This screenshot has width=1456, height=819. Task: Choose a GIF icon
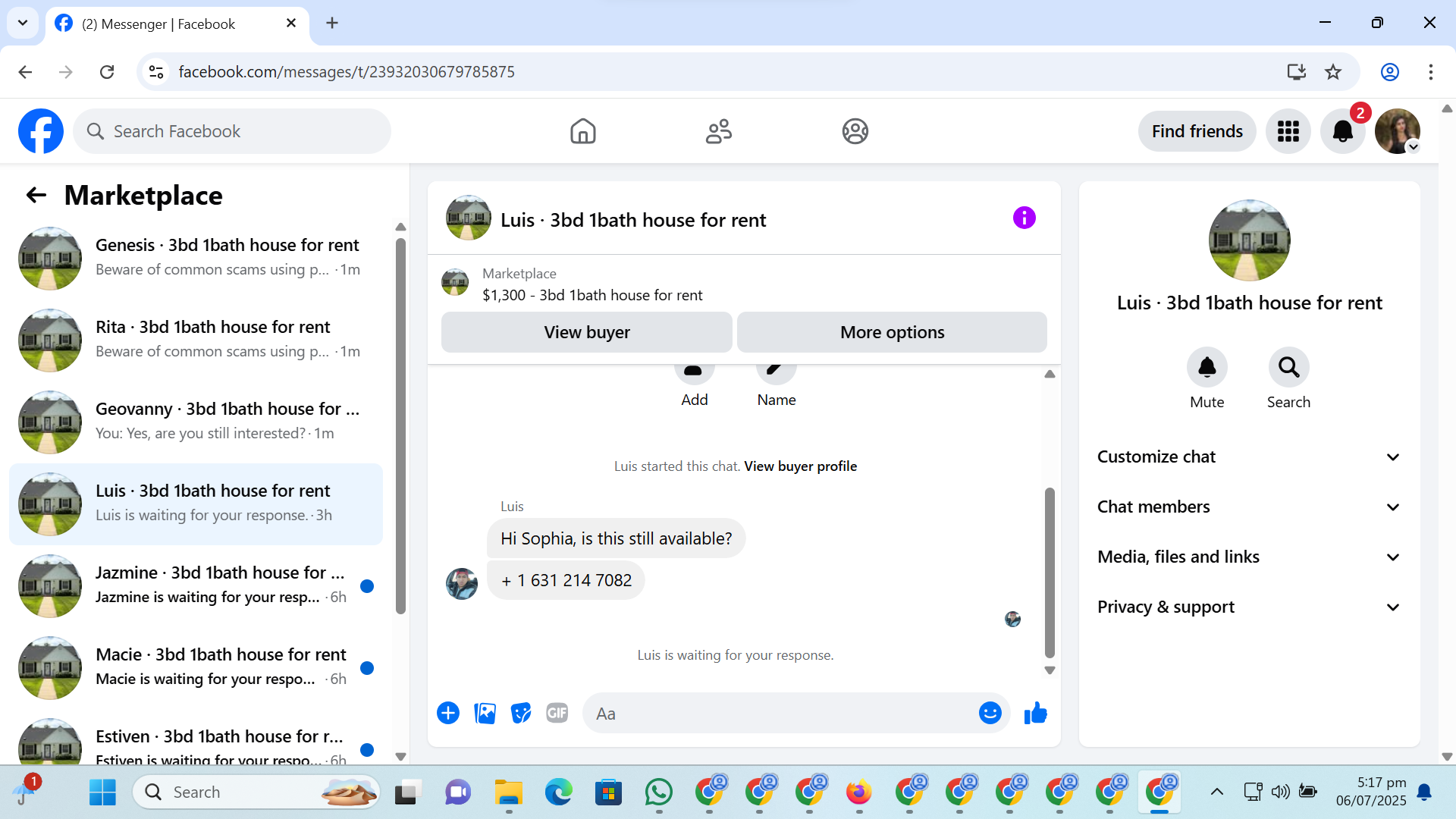click(557, 713)
